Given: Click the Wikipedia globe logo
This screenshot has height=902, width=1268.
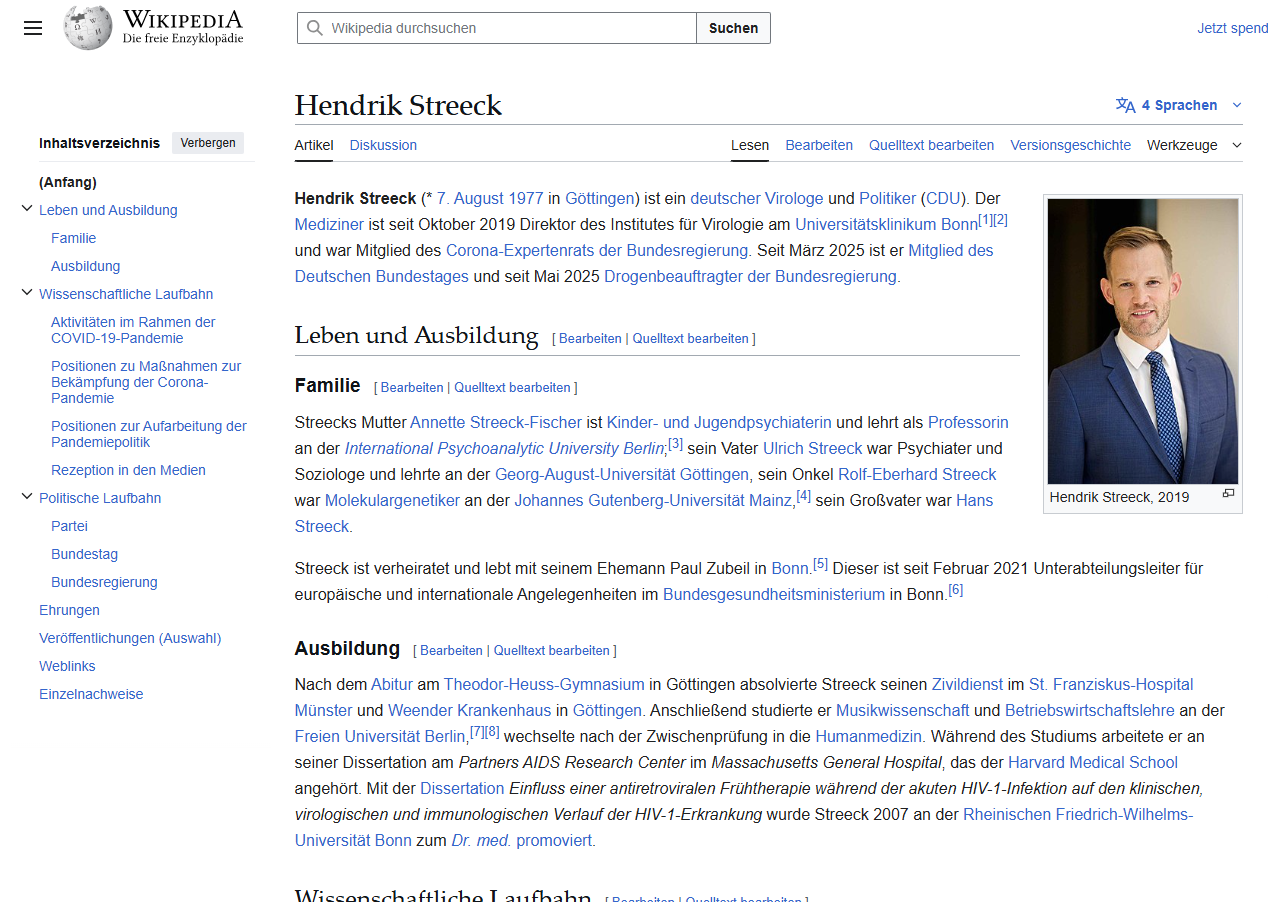Looking at the screenshot, I should [x=88, y=28].
